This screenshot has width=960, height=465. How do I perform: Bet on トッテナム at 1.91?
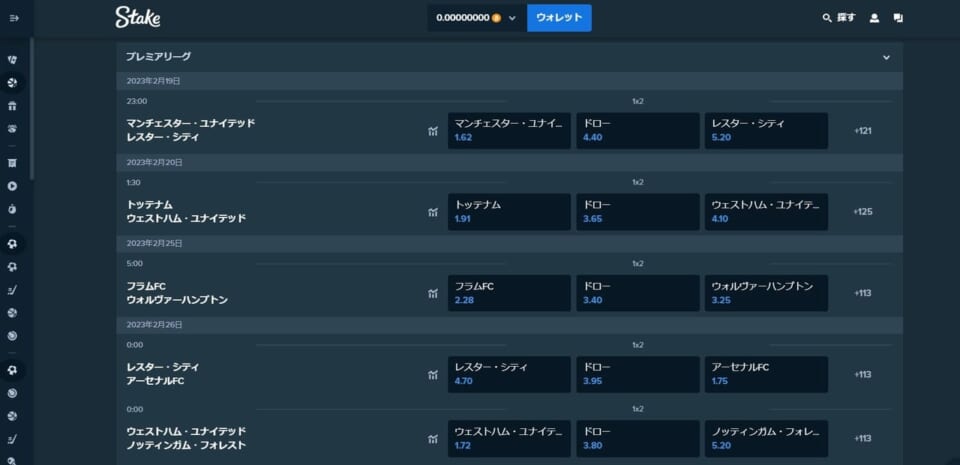(x=509, y=212)
